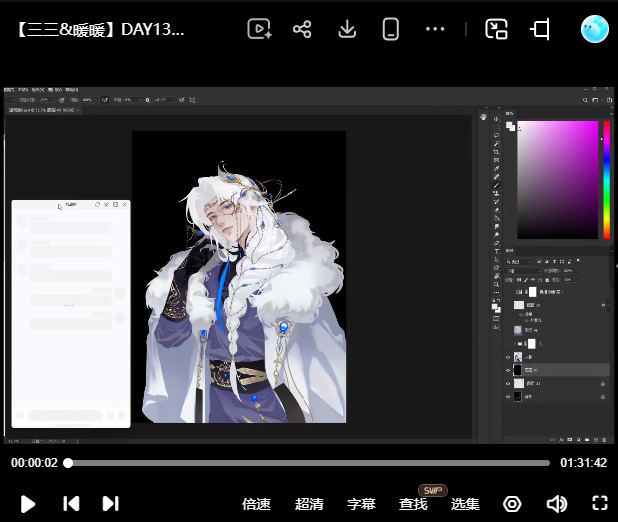The image size is (618, 522).
Task: Click the speaker volume icon
Action: click(557, 504)
